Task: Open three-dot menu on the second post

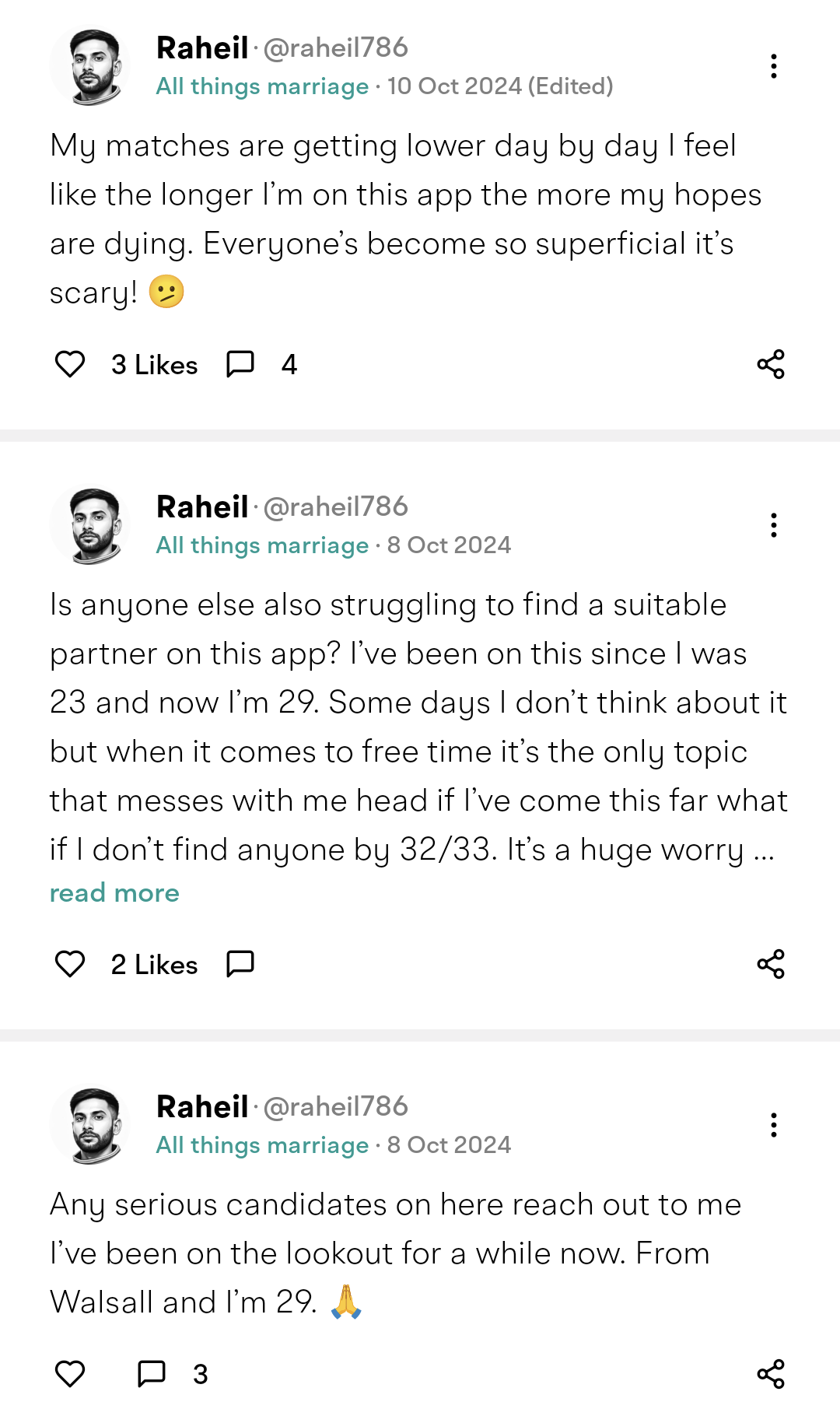Action: (774, 525)
